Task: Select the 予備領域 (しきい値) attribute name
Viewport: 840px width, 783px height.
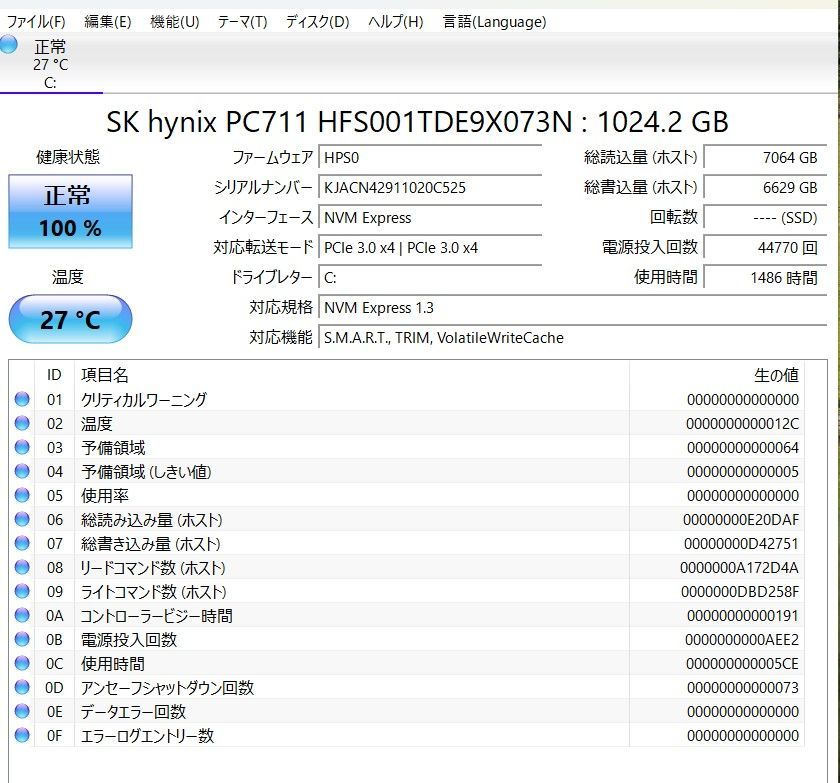Action: tap(146, 472)
